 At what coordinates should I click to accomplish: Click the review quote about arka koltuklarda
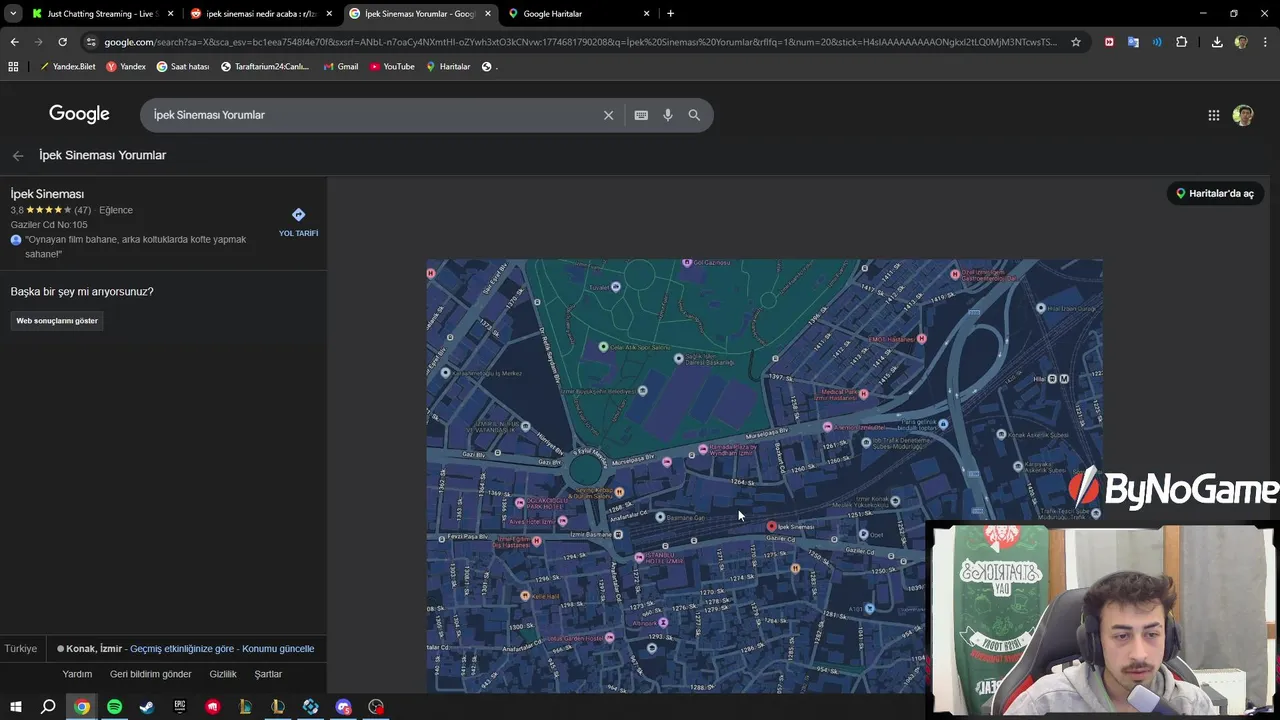tap(135, 247)
